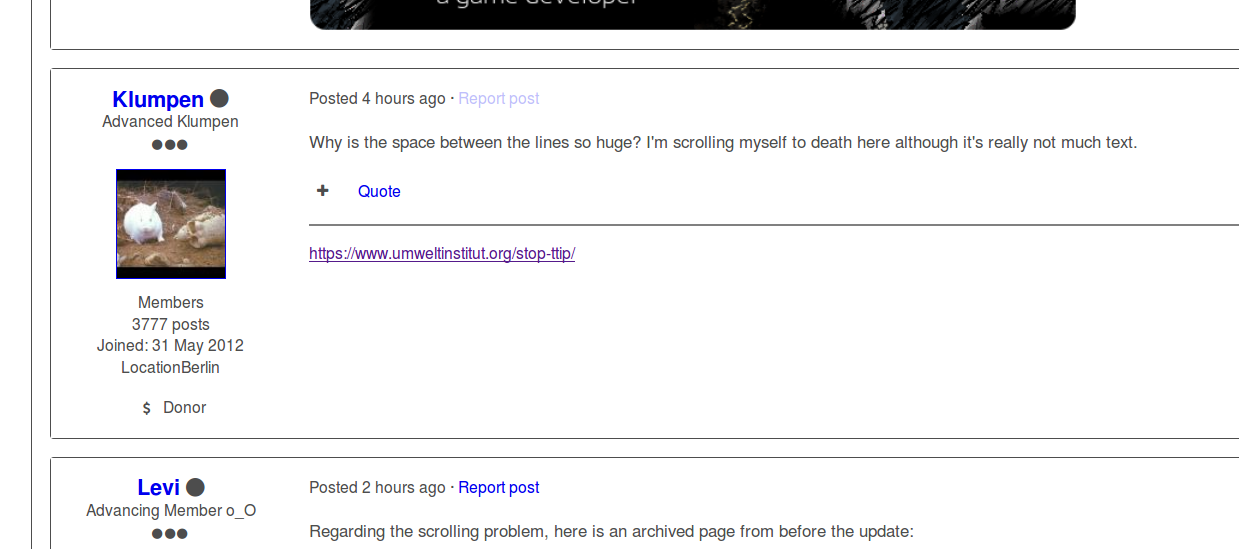
Task: Click the offline status circle beside Klumpen
Action: point(219,98)
